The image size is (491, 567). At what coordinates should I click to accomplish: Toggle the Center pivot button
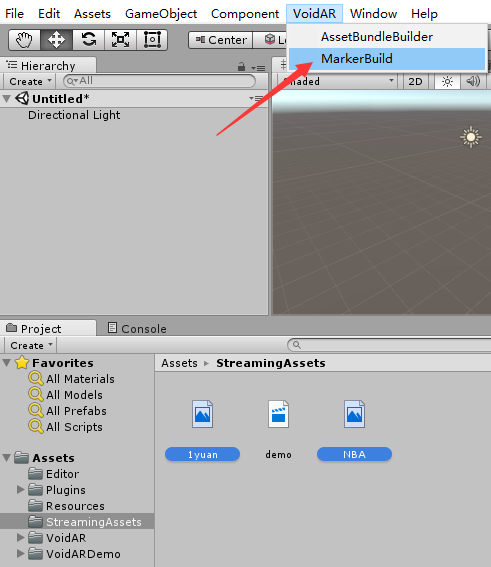tap(220, 40)
